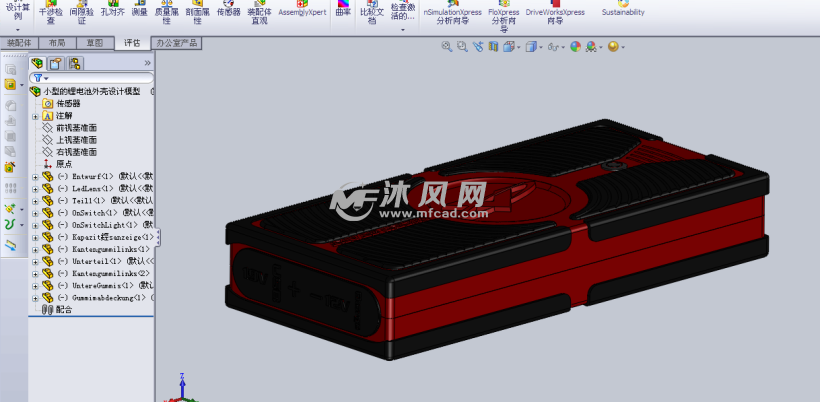This screenshot has width=820, height=402.
Task: Open 间隙验证 clearance verification
Action: point(81,12)
